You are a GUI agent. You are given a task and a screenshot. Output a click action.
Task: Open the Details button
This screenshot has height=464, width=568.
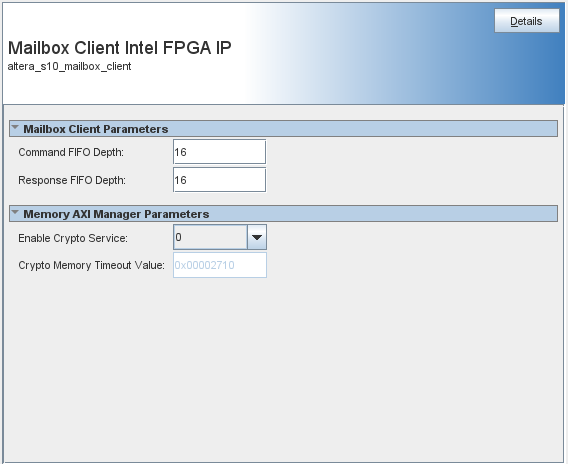[527, 21]
